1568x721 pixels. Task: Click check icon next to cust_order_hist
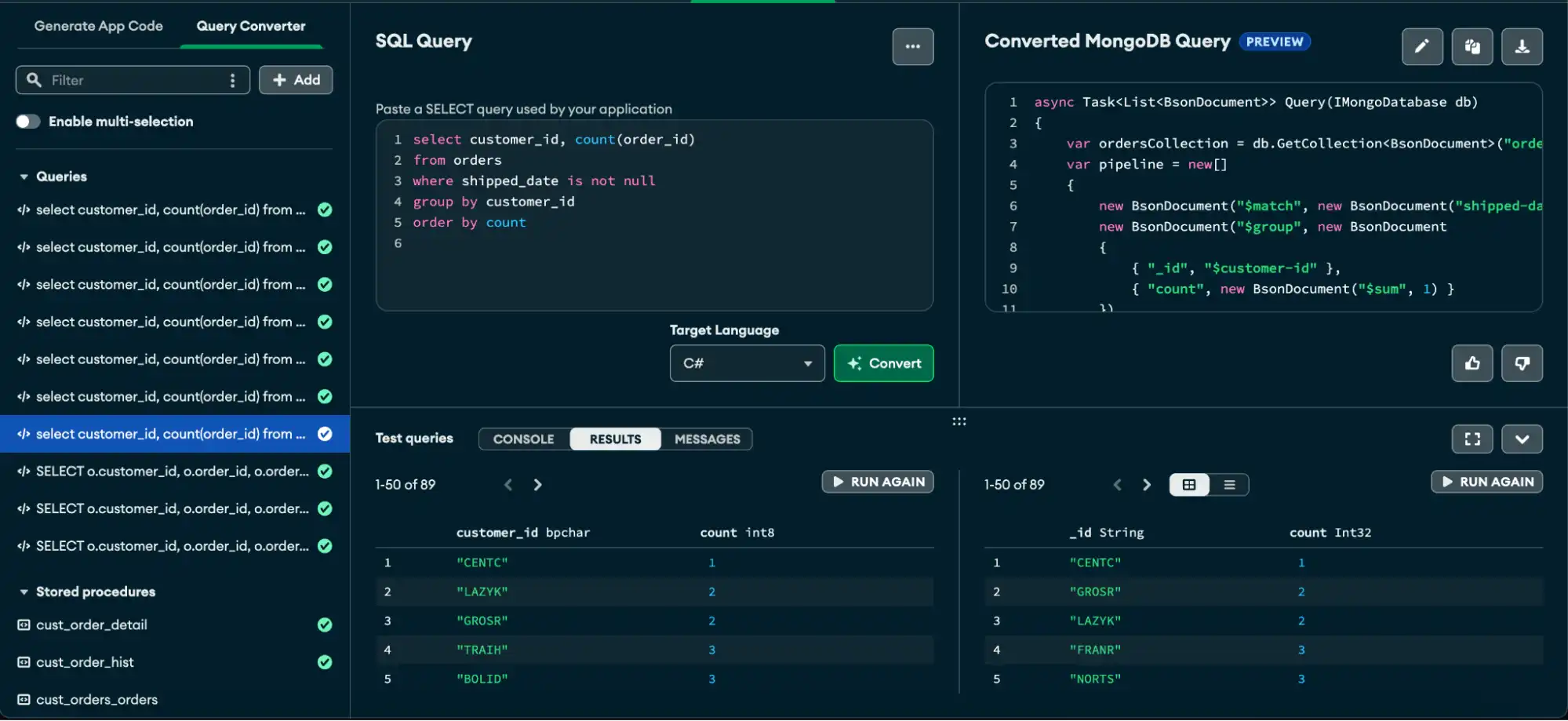click(325, 662)
